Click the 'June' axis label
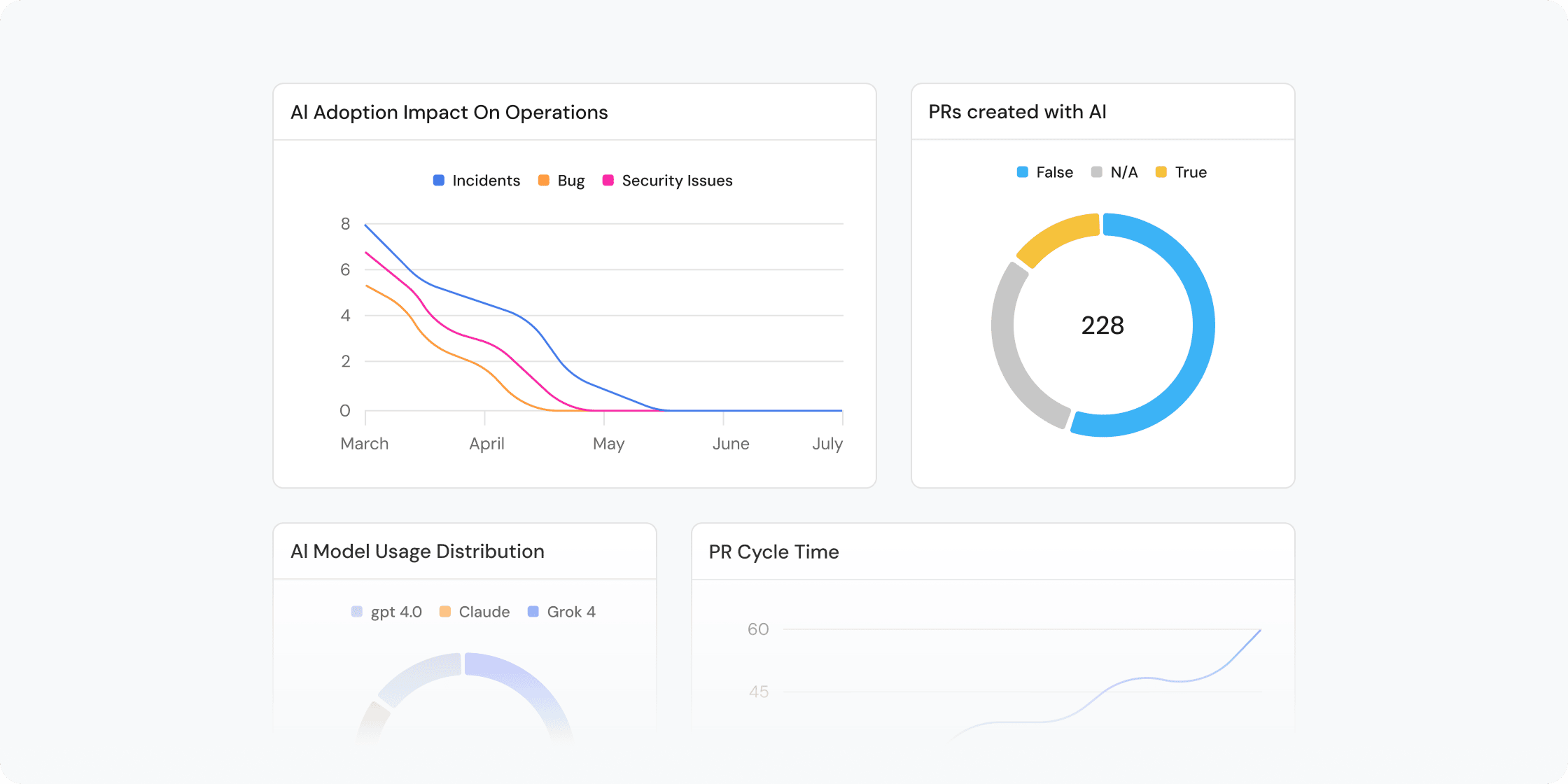Viewport: 1568px width, 784px height. click(731, 444)
